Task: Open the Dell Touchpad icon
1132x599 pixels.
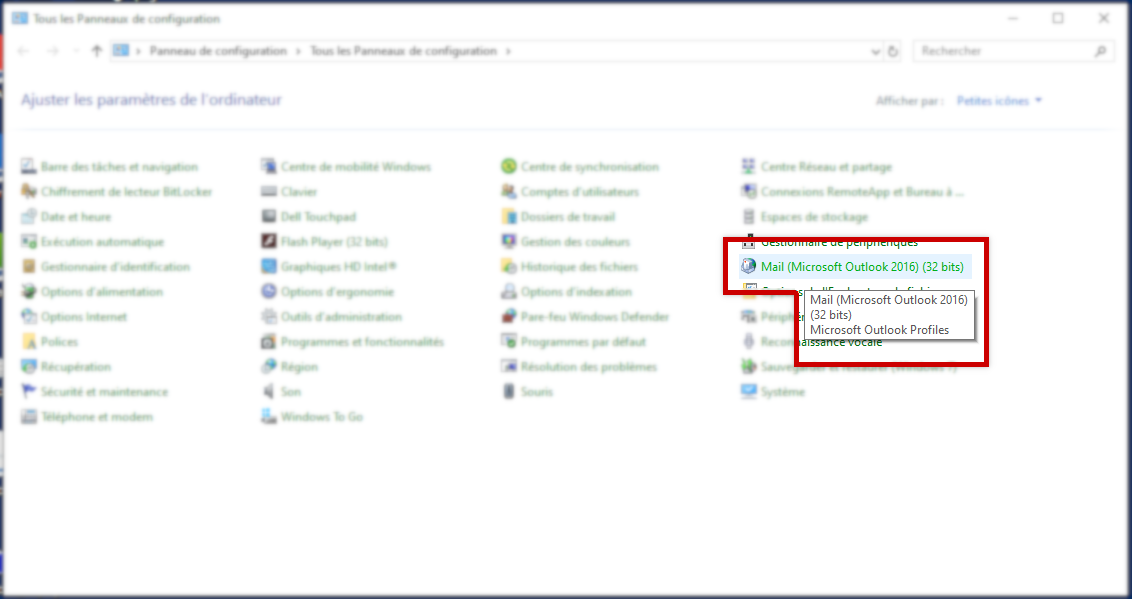Action: point(269,217)
